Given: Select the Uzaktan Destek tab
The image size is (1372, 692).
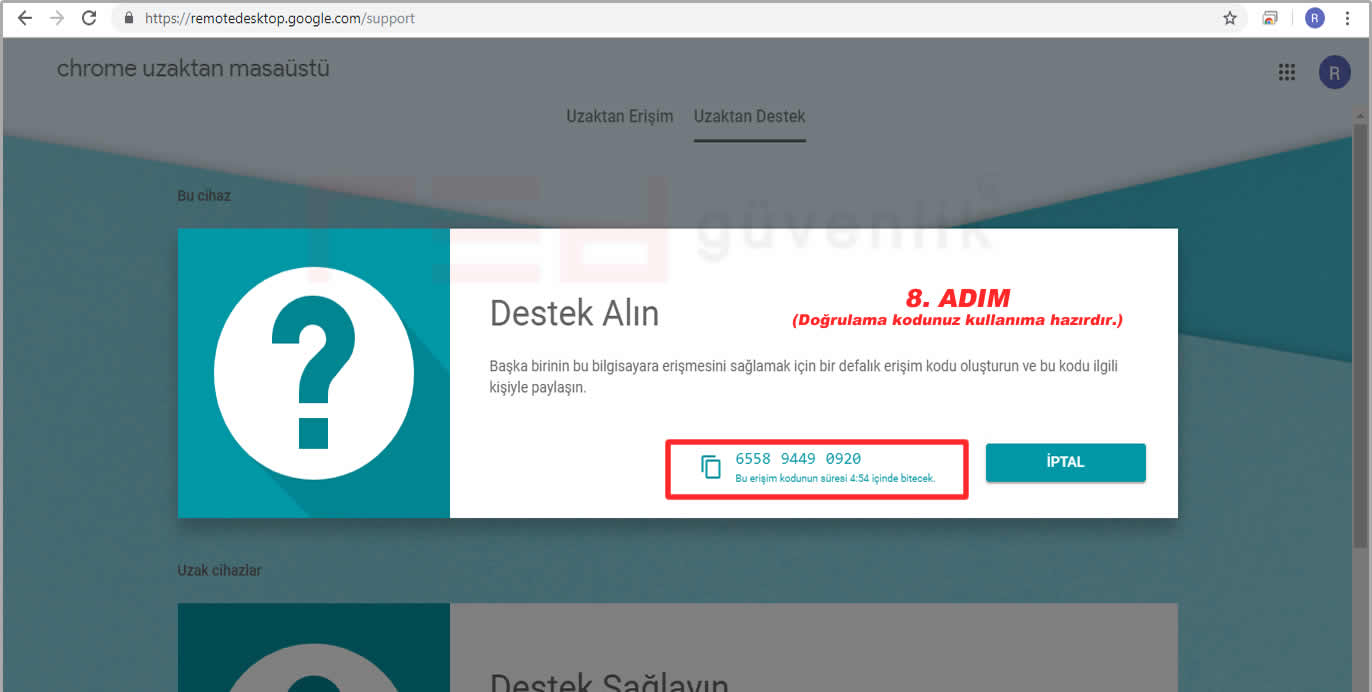Looking at the screenshot, I should pos(750,116).
